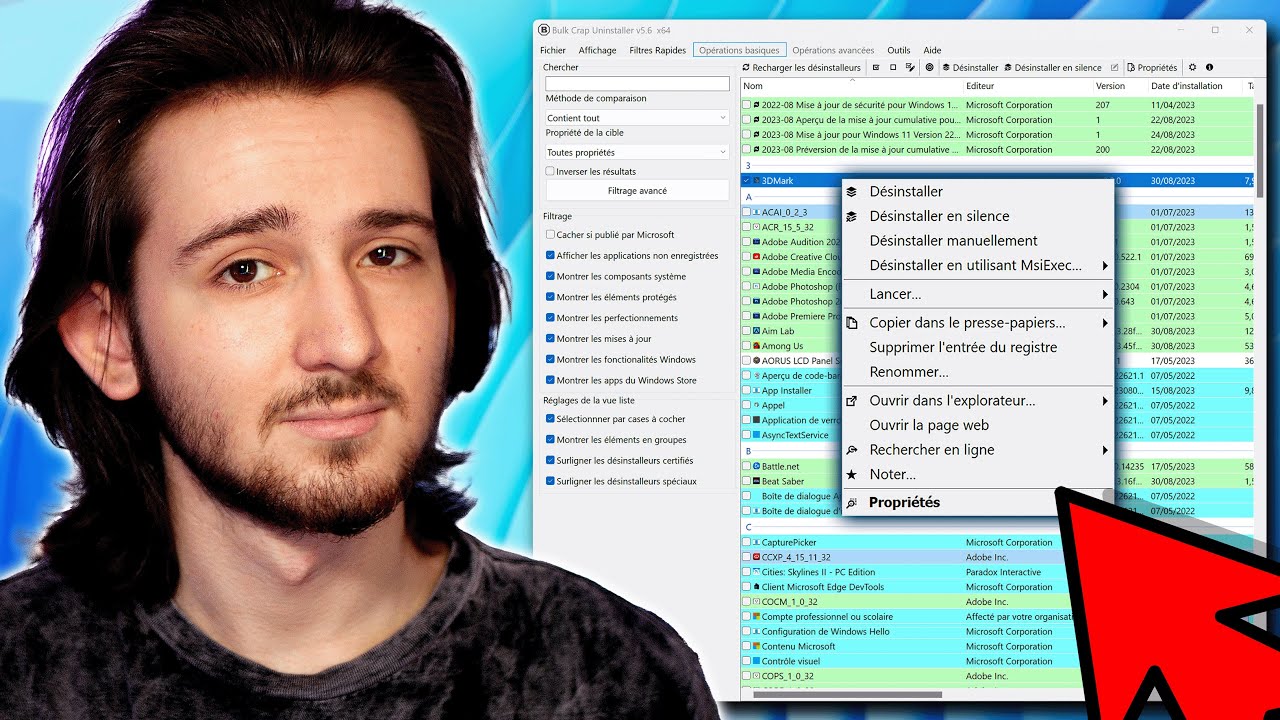The width and height of the screenshot is (1280, 720).
Task: Click the select-all checkbox toolbar icon
Action: 876,67
